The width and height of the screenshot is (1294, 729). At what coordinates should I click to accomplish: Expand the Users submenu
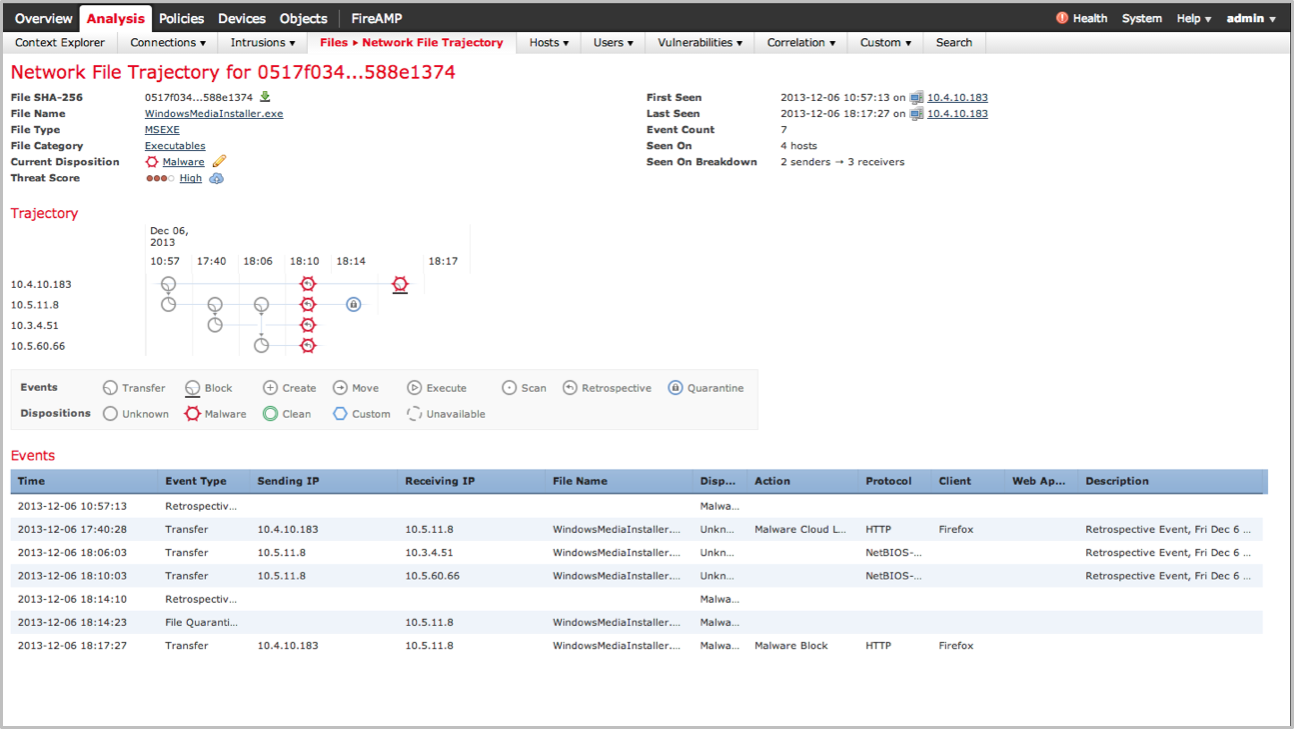[613, 42]
